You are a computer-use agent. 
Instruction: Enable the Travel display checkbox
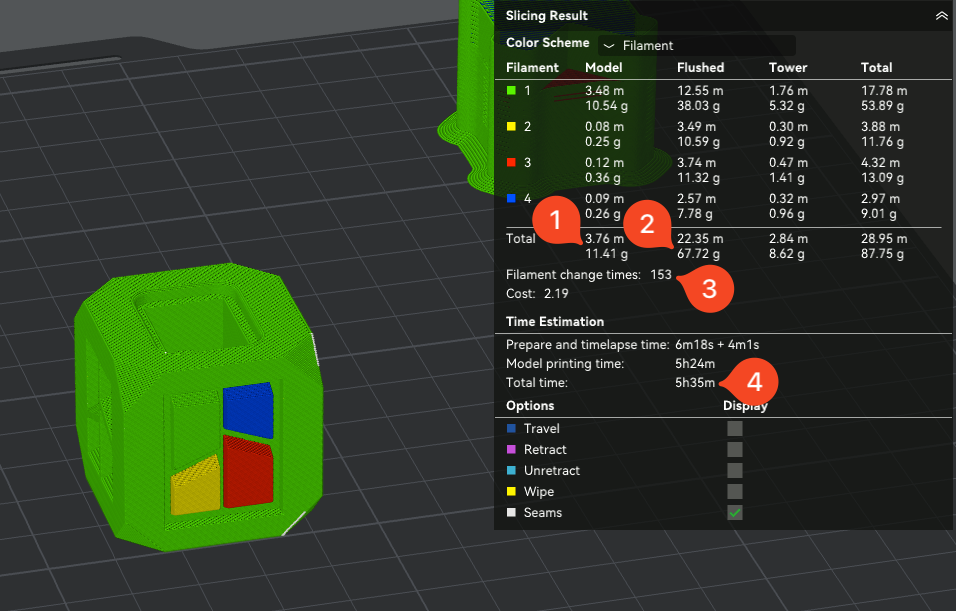(735, 428)
